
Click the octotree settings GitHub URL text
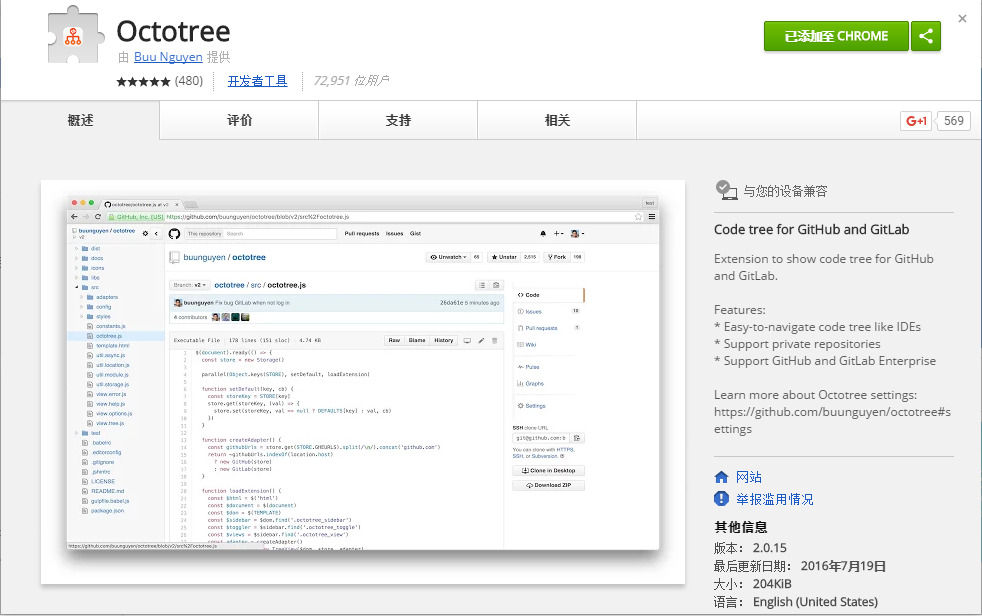(x=832, y=420)
